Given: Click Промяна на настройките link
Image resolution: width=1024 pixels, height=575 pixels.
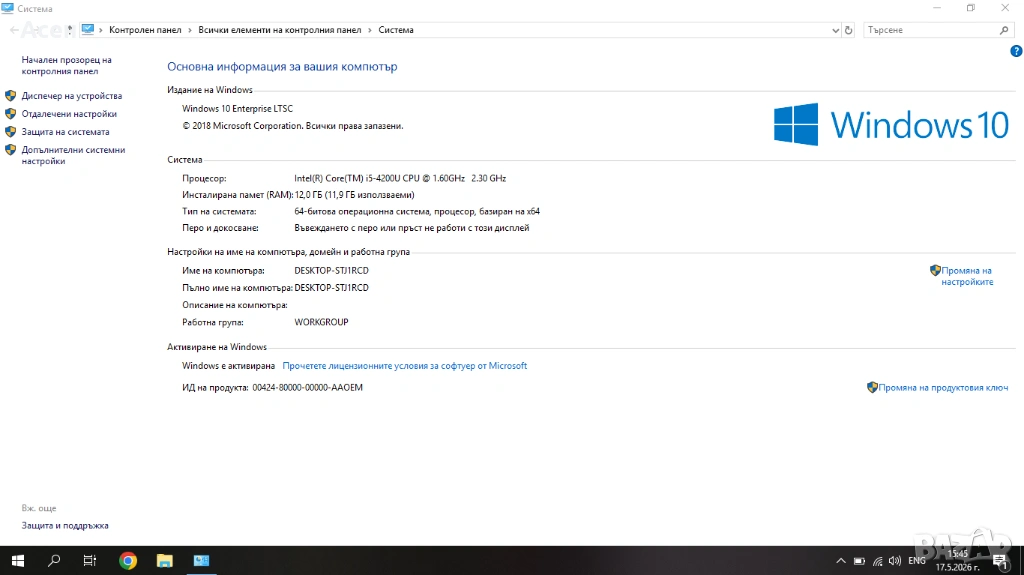Looking at the screenshot, I should tap(967, 276).
